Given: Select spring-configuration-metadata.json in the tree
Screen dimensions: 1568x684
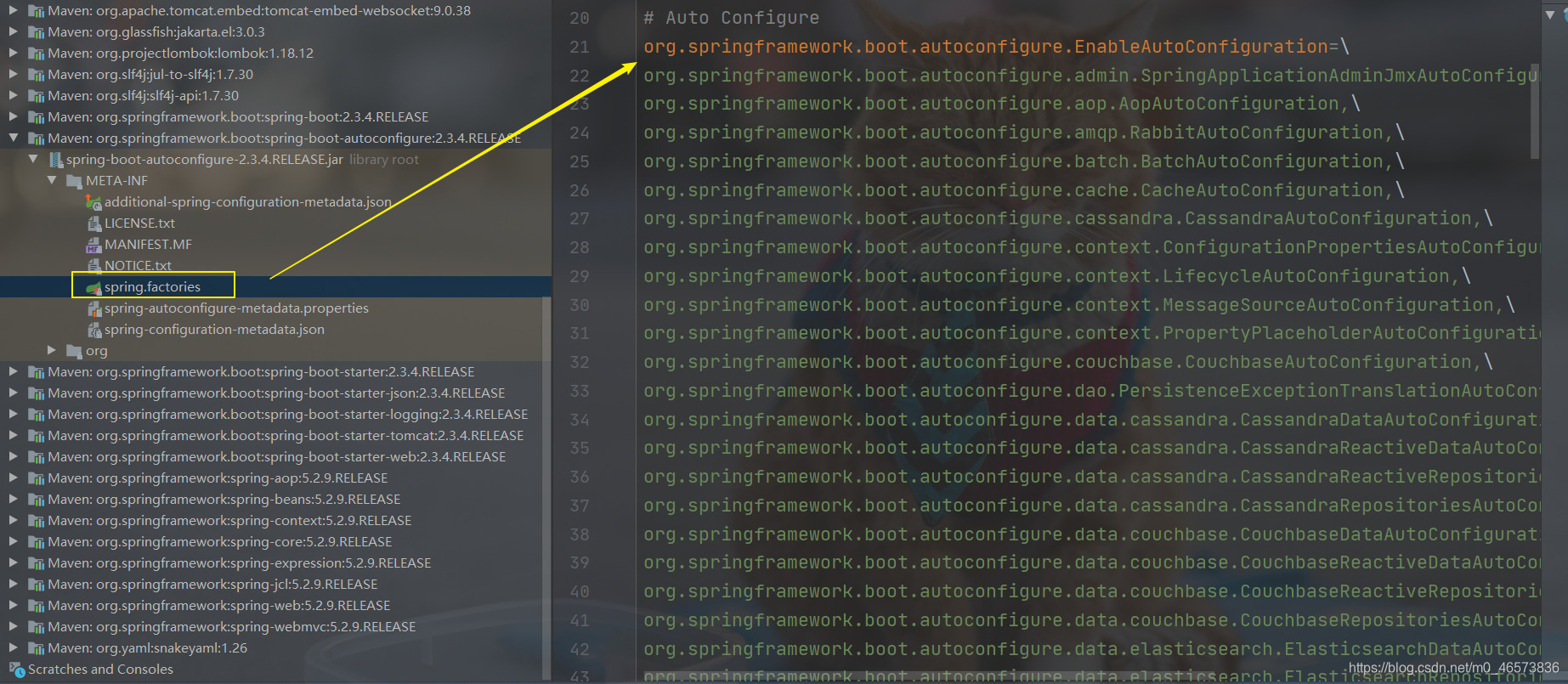Looking at the screenshot, I should click(214, 329).
